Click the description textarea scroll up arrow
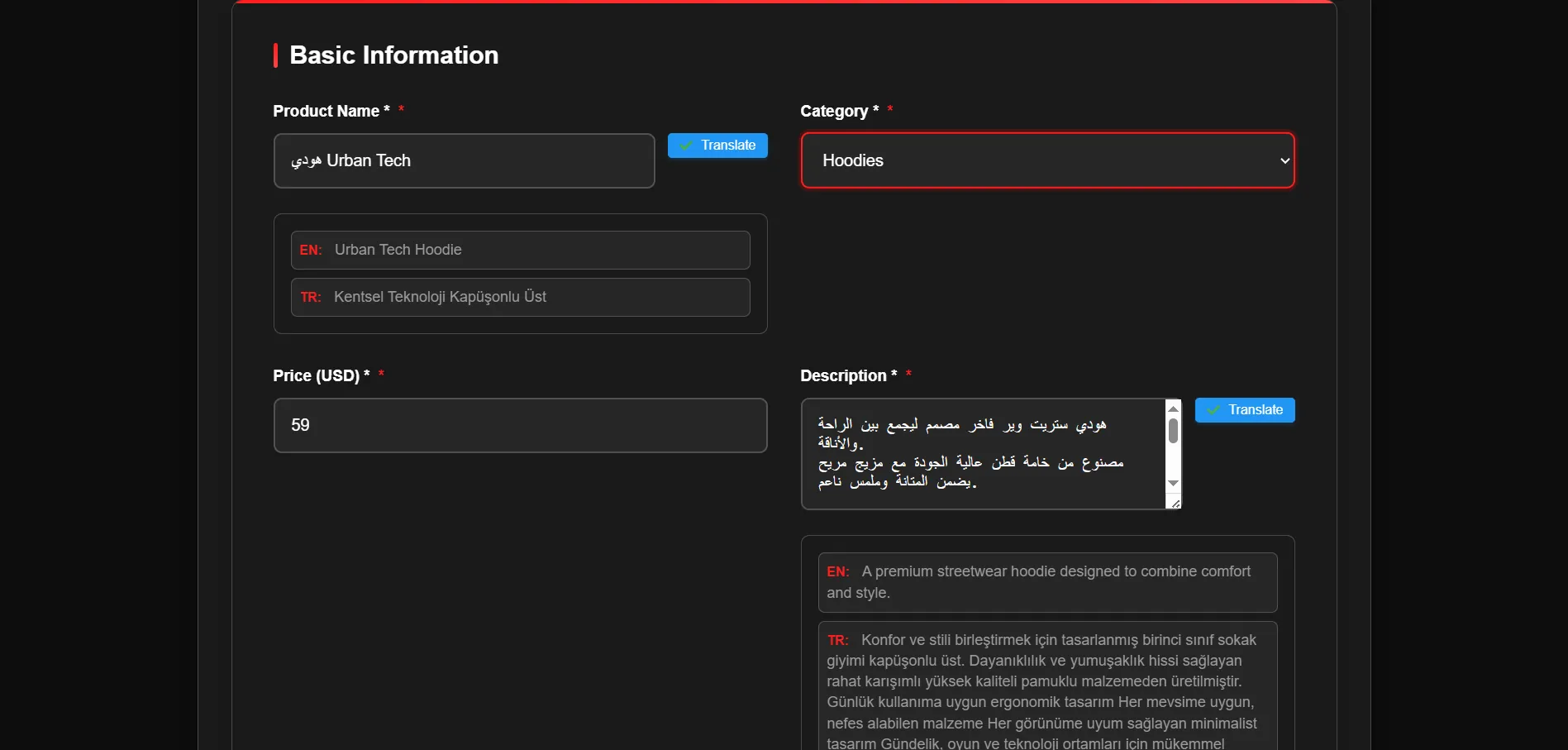The image size is (1568, 750). [x=1173, y=408]
